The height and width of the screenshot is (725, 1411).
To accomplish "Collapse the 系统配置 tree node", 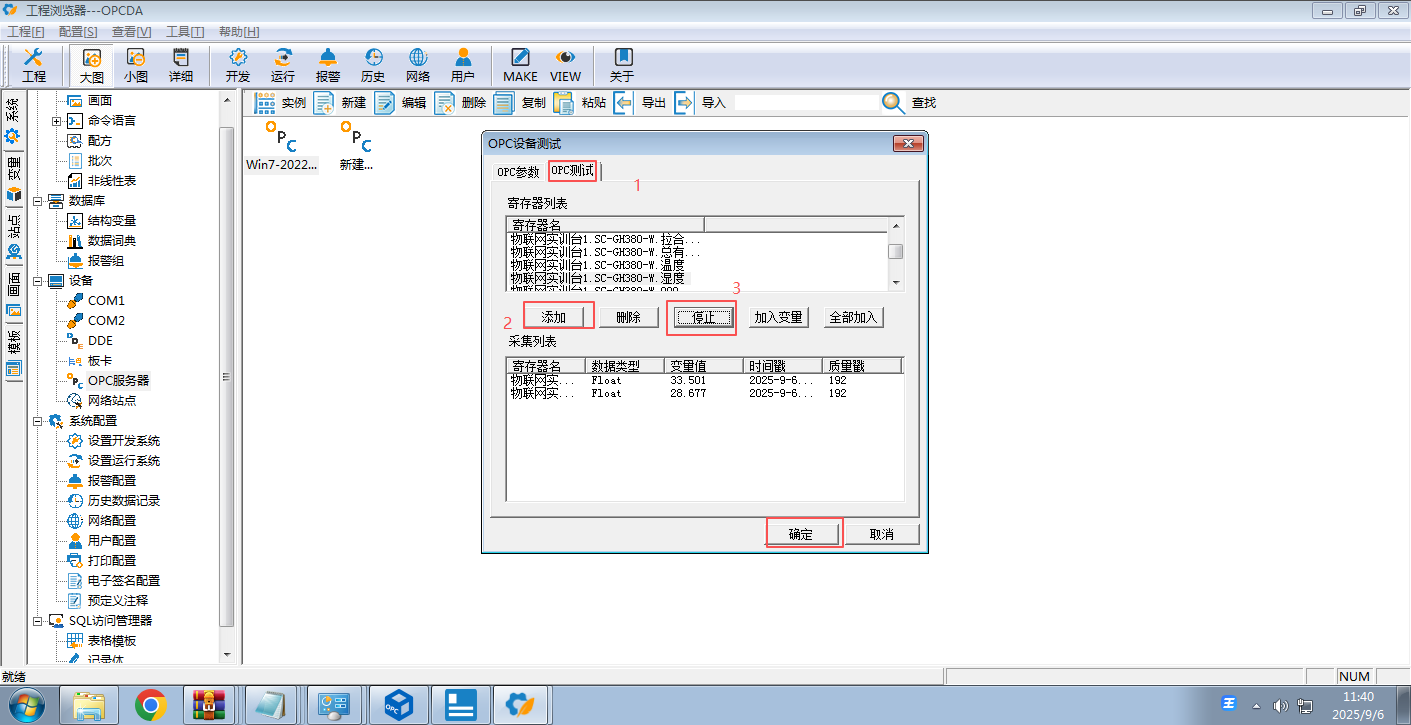I will pos(37,421).
